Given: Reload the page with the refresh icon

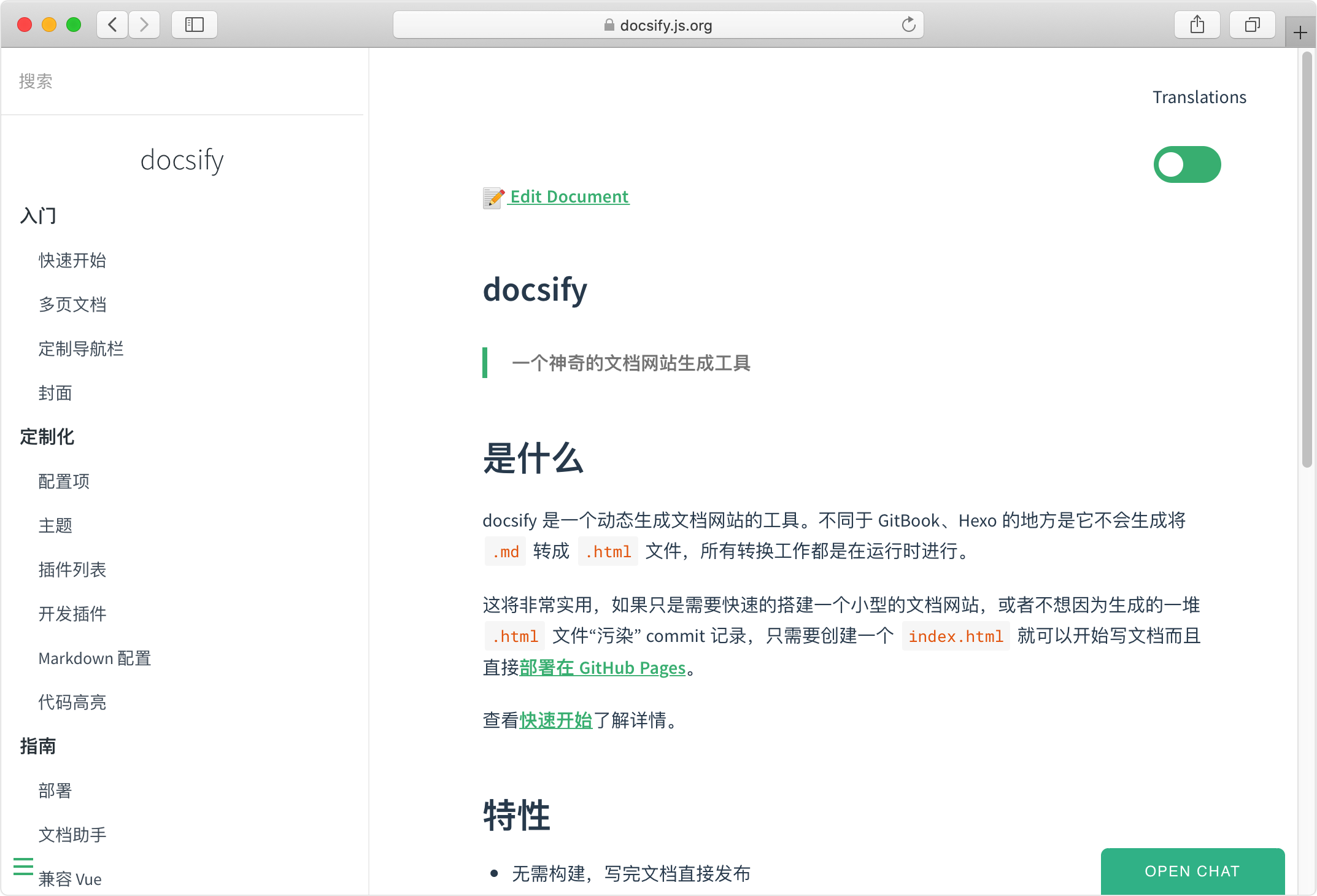Looking at the screenshot, I should pos(908,25).
